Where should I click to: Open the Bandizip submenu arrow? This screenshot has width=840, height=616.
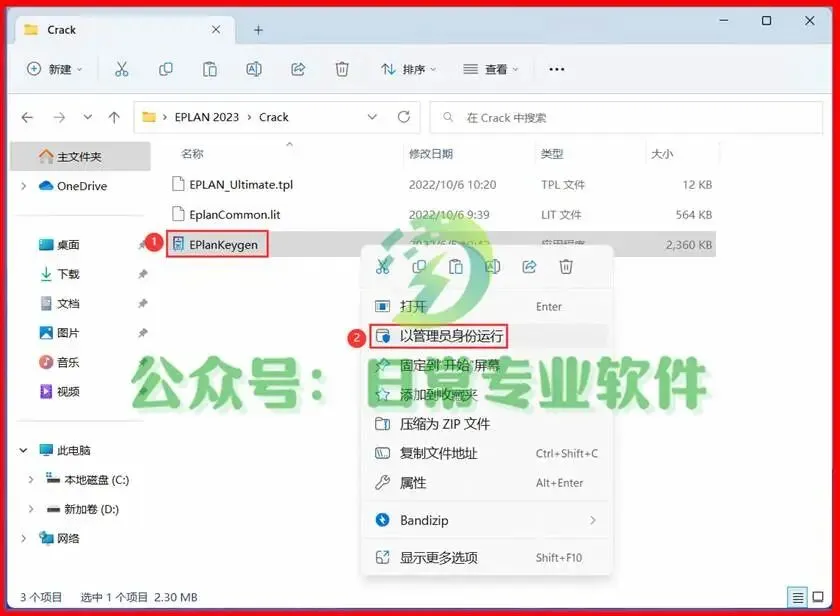pyautogui.click(x=592, y=520)
